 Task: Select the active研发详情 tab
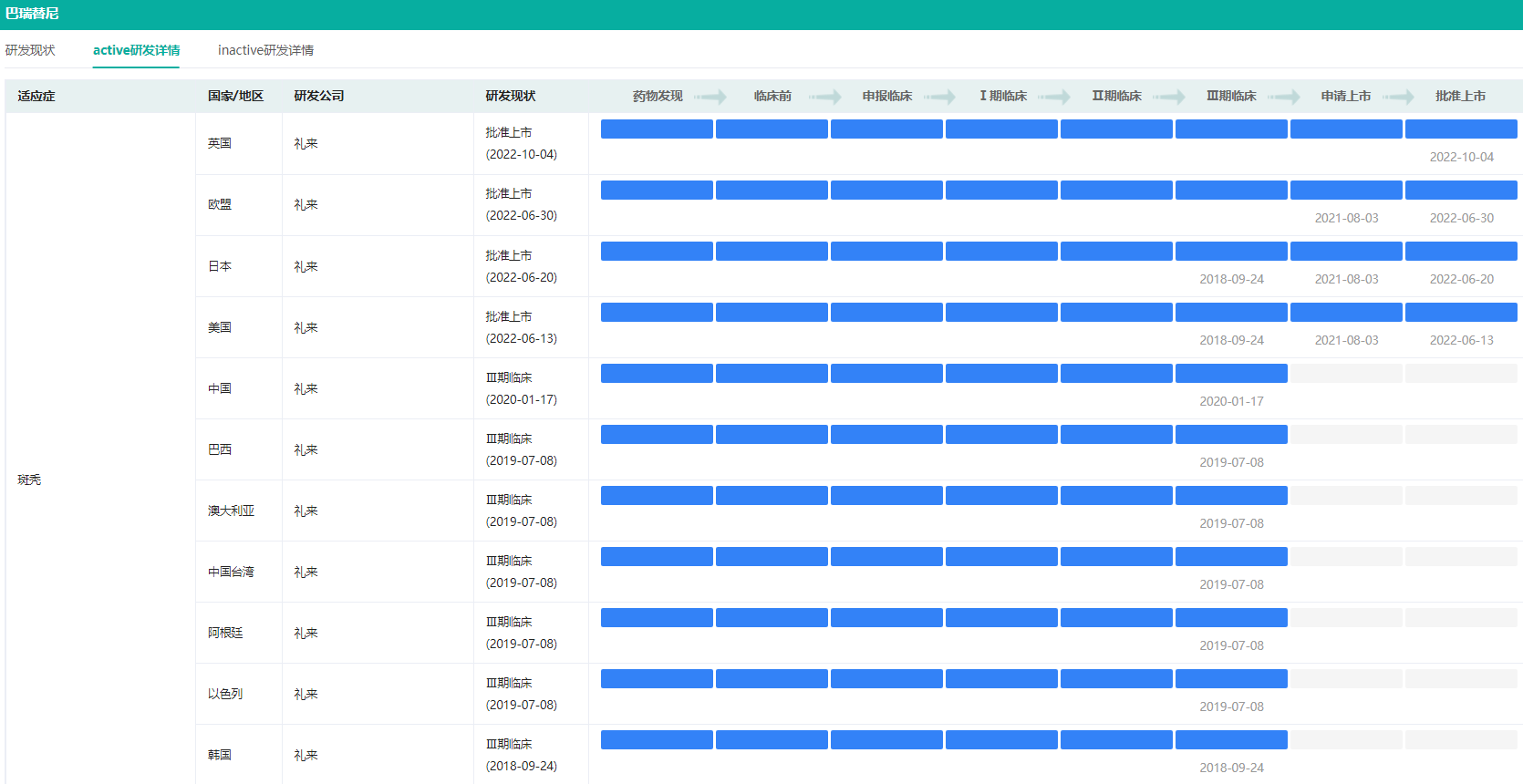click(x=136, y=50)
